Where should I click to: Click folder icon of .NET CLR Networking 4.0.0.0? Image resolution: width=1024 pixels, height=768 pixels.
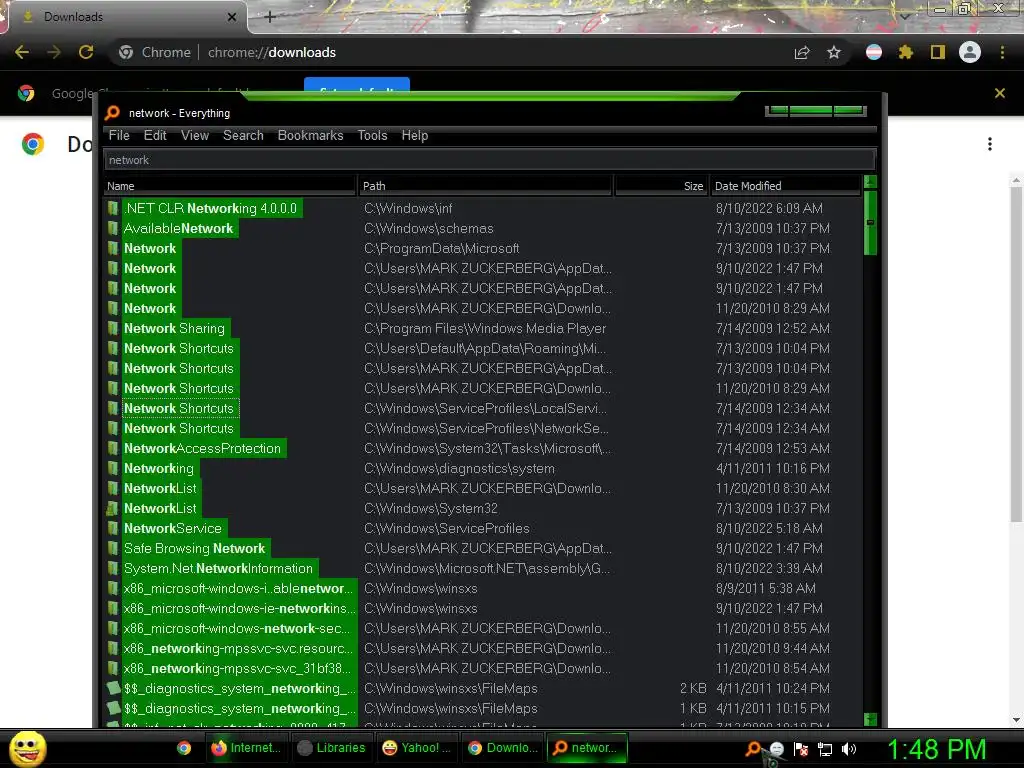point(113,208)
